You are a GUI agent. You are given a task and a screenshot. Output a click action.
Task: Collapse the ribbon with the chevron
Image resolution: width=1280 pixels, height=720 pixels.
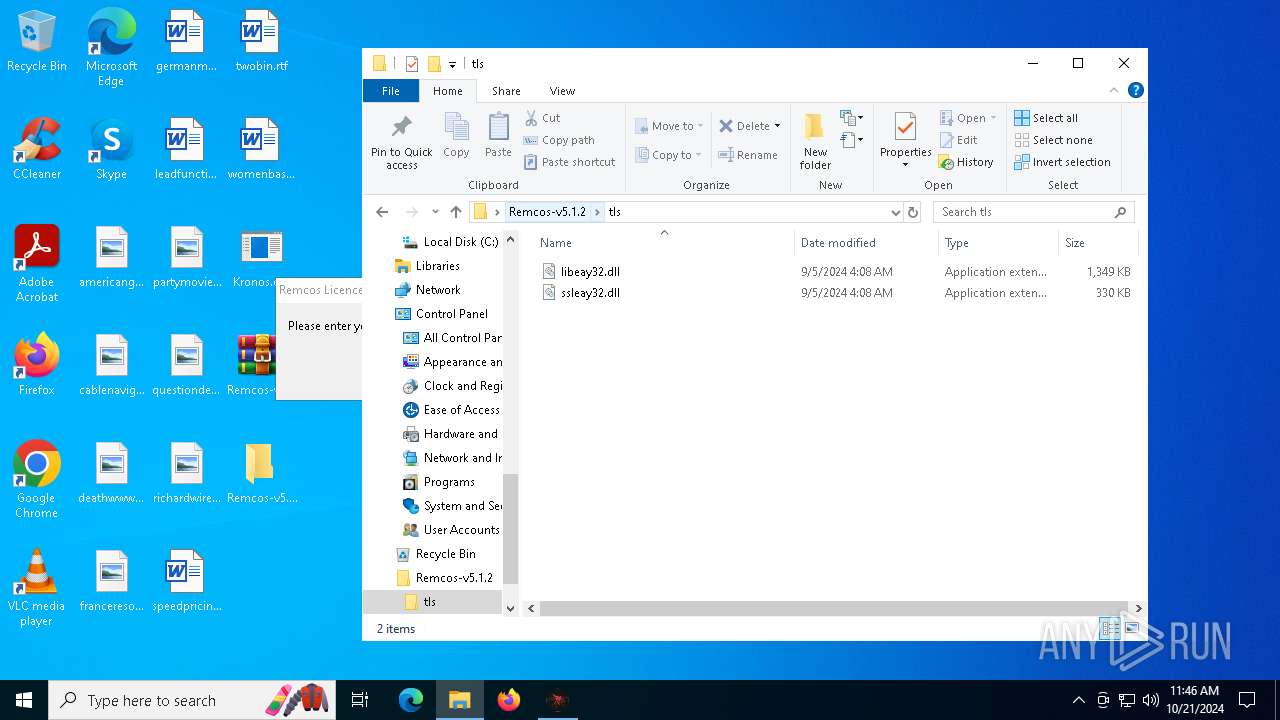click(1114, 90)
